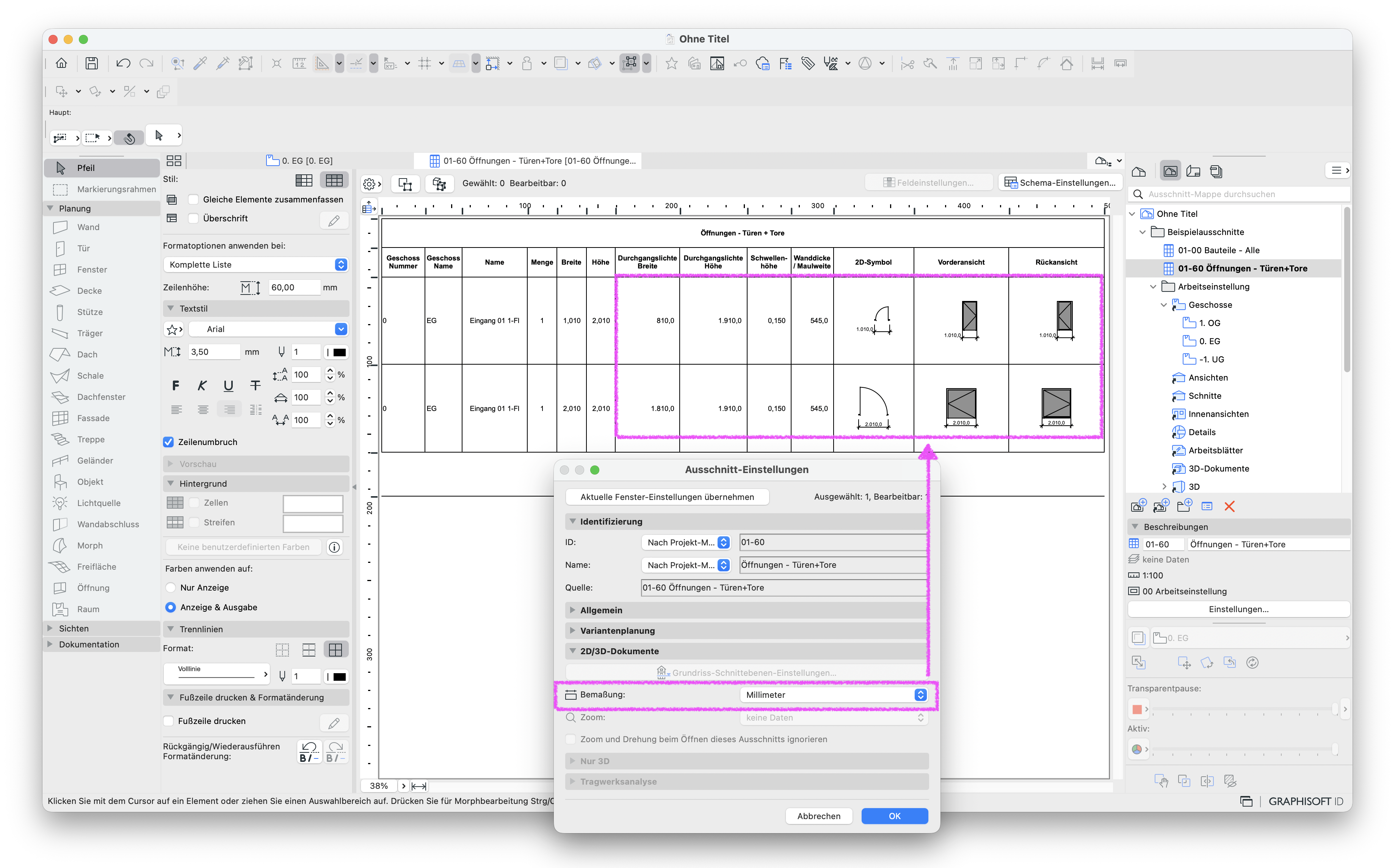
Task: Edit Überschrift with pencil icon
Action: (x=334, y=220)
